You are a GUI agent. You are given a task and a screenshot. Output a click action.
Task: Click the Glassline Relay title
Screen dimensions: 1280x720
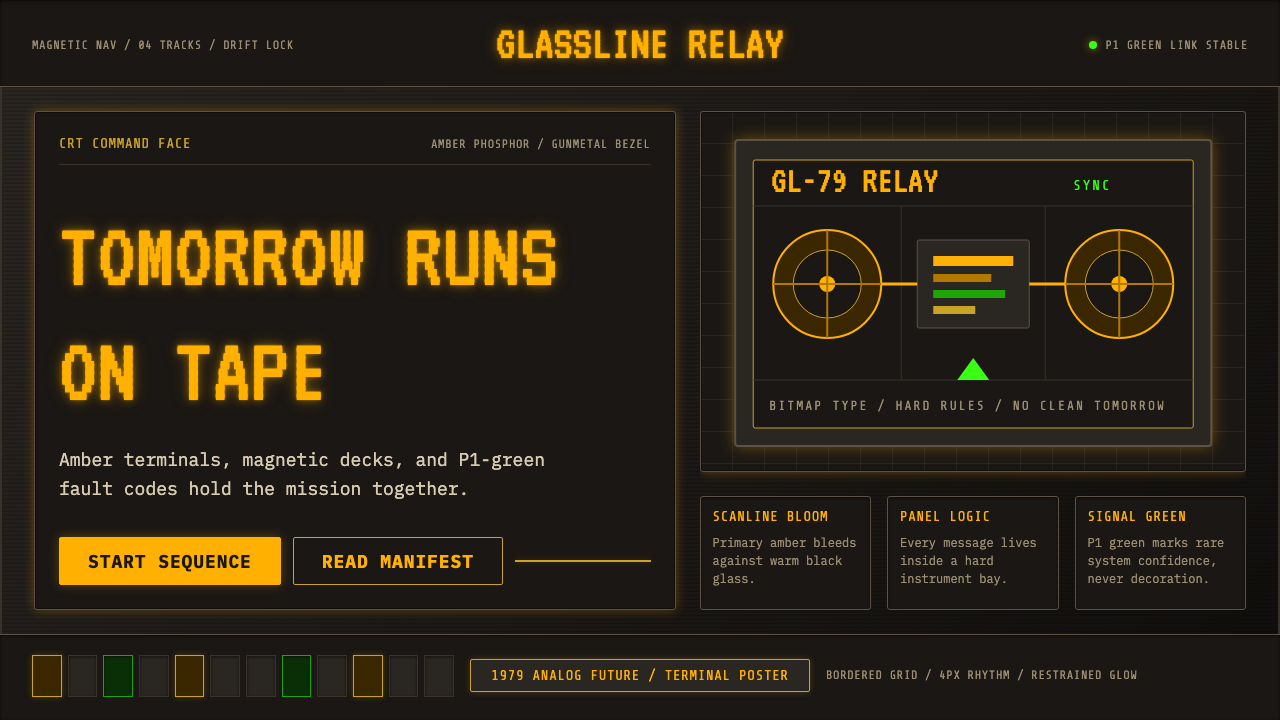[x=640, y=45]
